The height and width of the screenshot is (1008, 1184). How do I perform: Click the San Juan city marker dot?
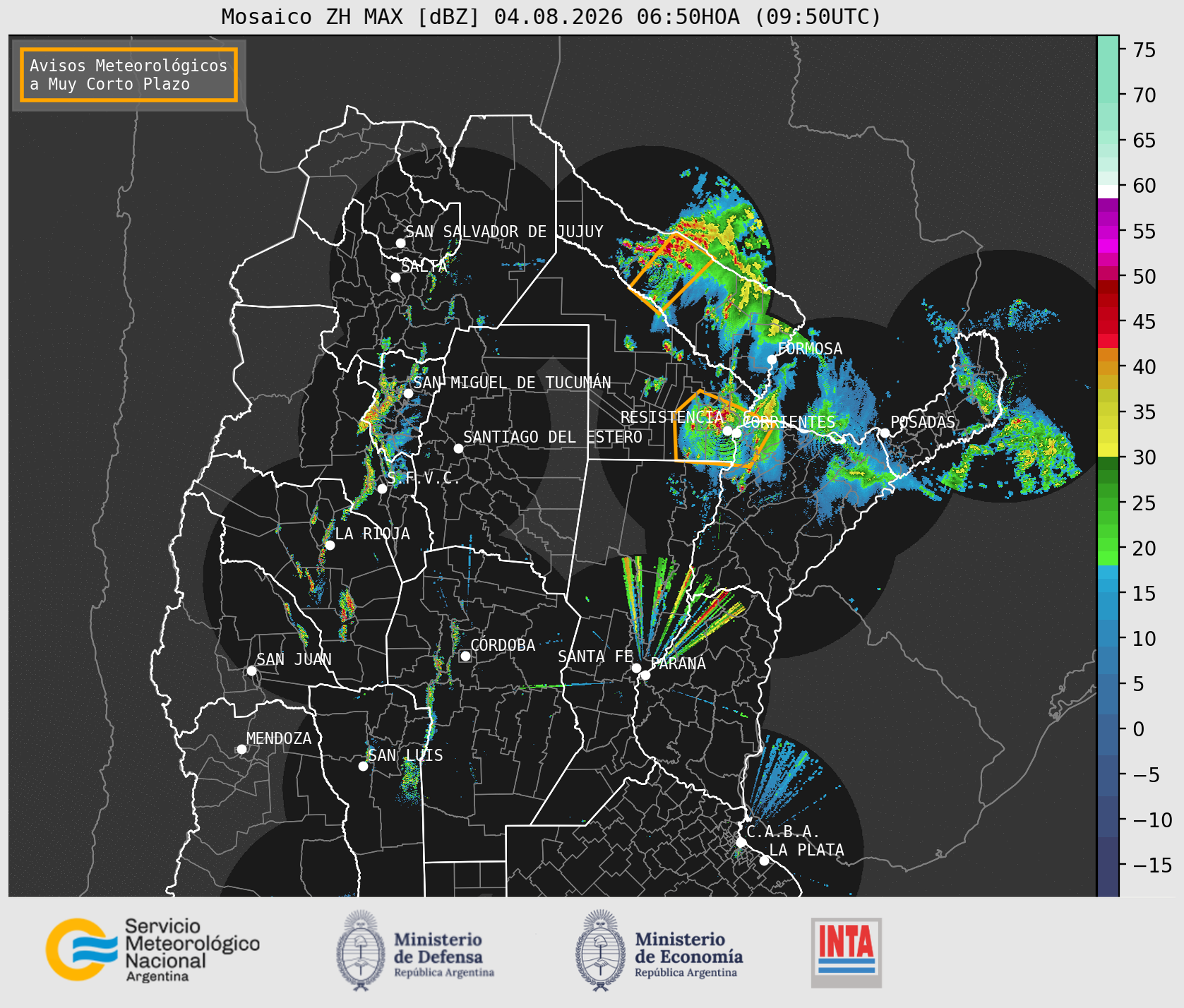pyautogui.click(x=251, y=671)
